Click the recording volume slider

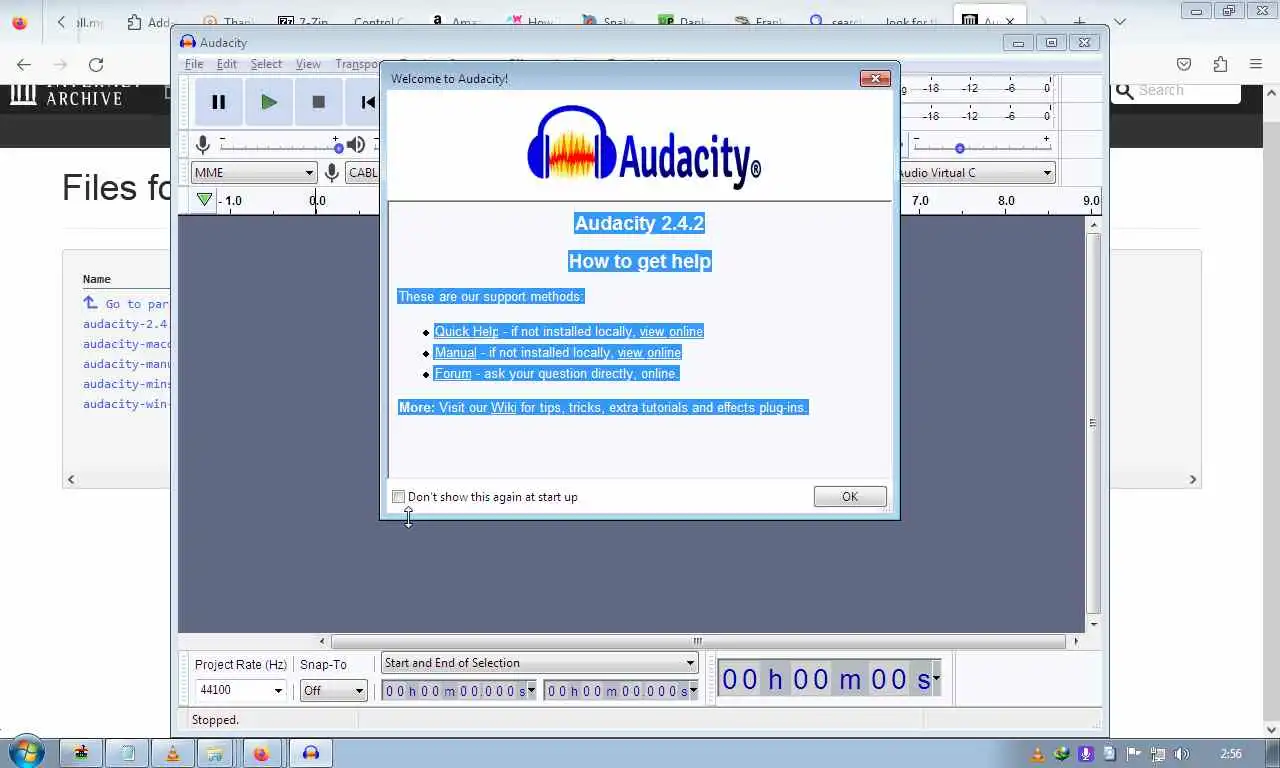[x=280, y=147]
